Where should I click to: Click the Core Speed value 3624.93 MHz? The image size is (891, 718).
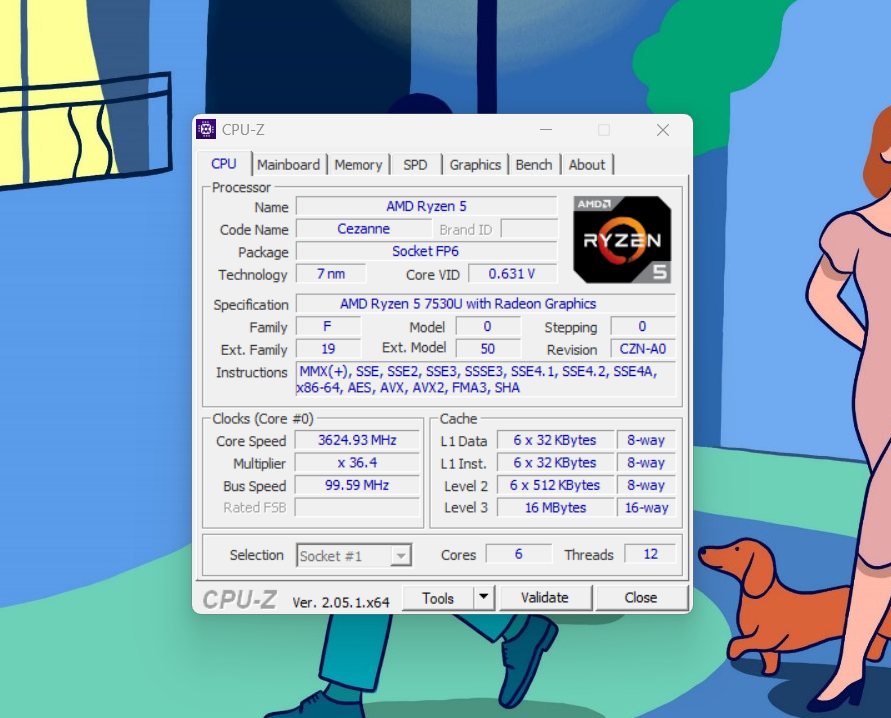357,440
